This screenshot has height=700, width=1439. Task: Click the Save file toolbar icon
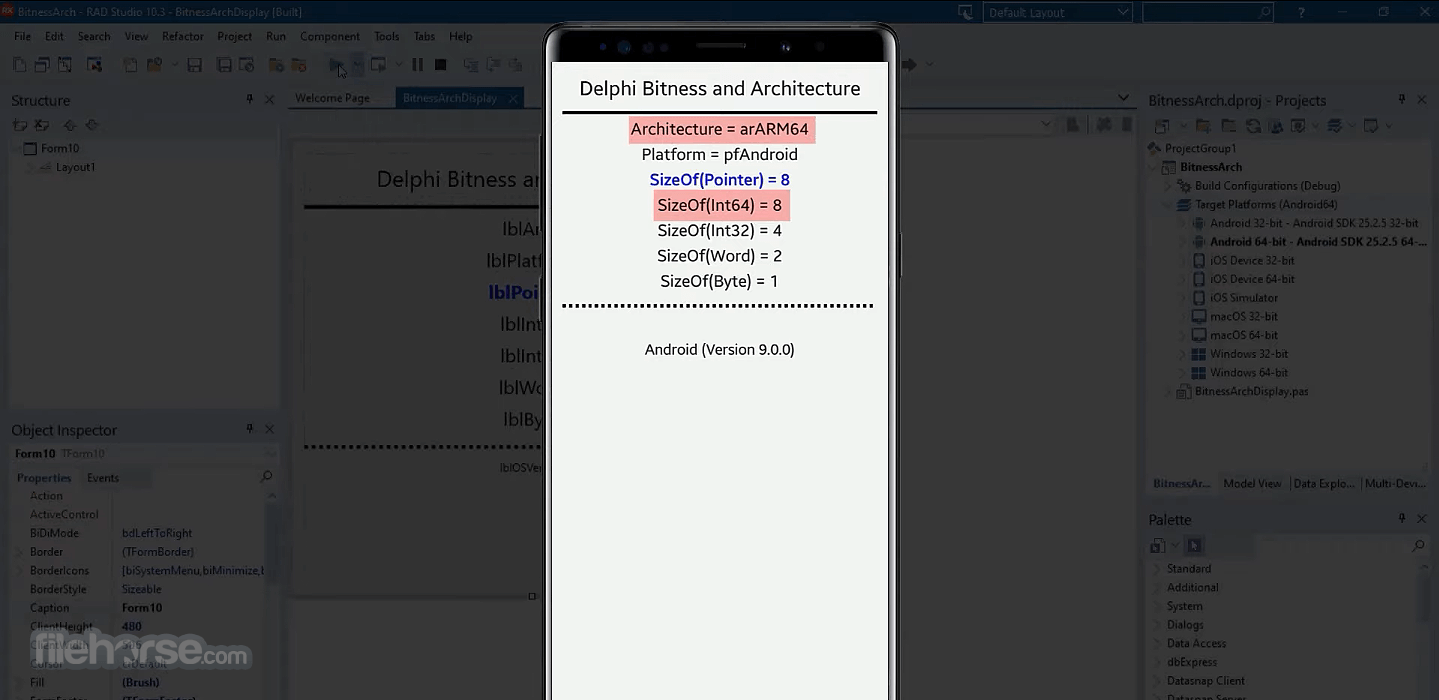click(x=195, y=65)
